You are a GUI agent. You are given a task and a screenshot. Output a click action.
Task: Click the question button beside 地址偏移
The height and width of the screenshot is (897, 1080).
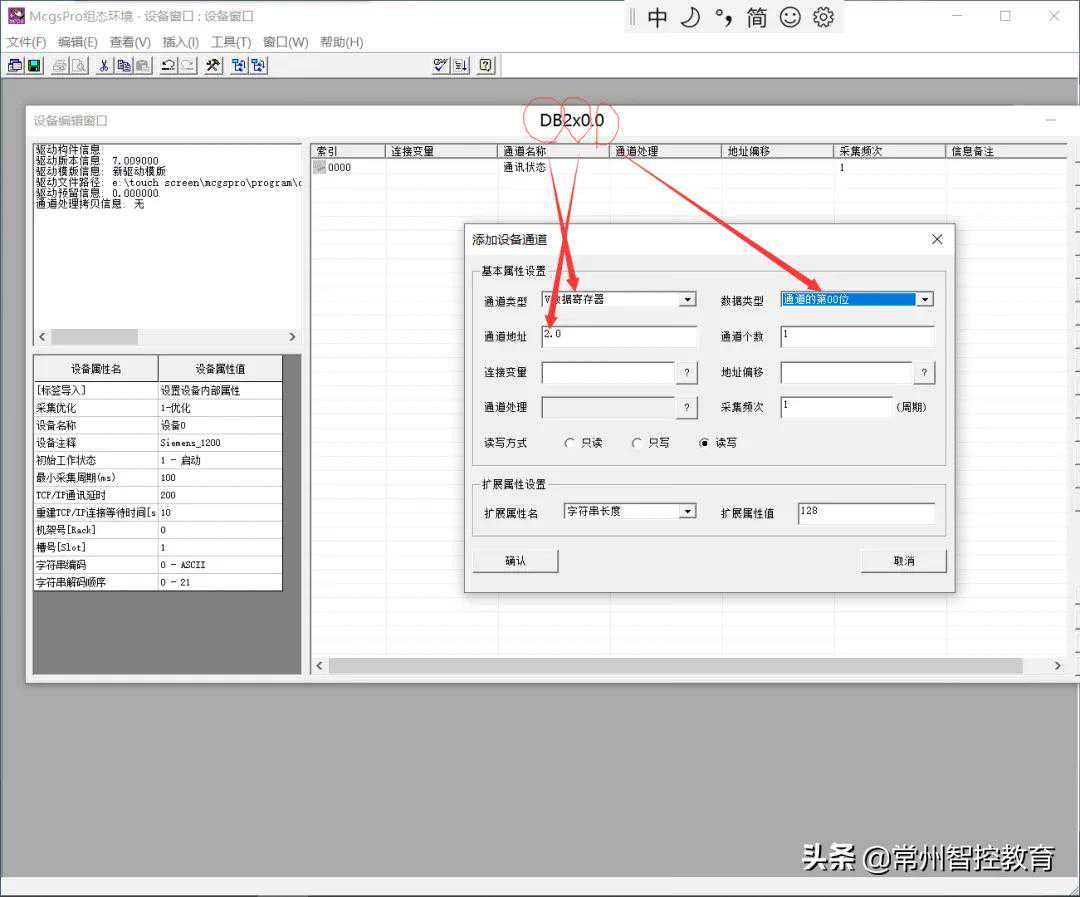tap(924, 373)
